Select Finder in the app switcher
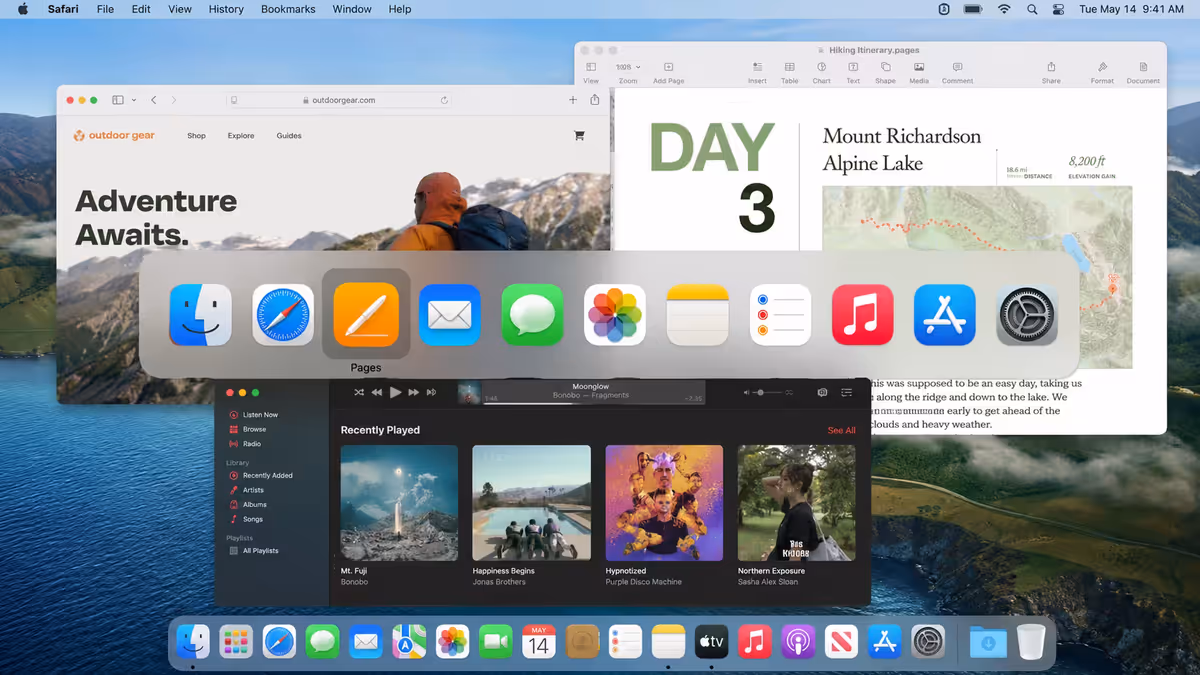1200x675 pixels. point(200,315)
